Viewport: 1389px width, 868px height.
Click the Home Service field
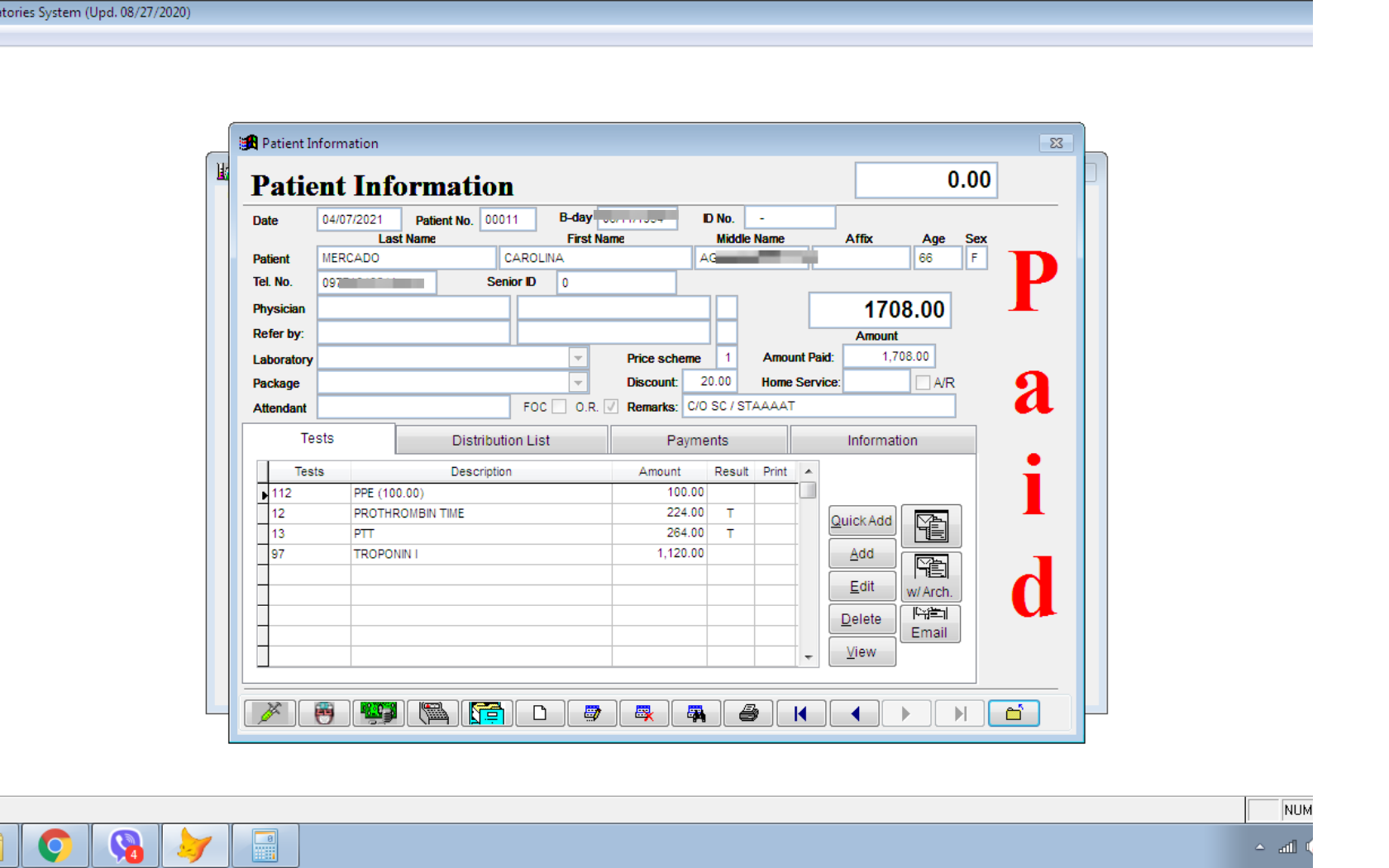coord(876,381)
